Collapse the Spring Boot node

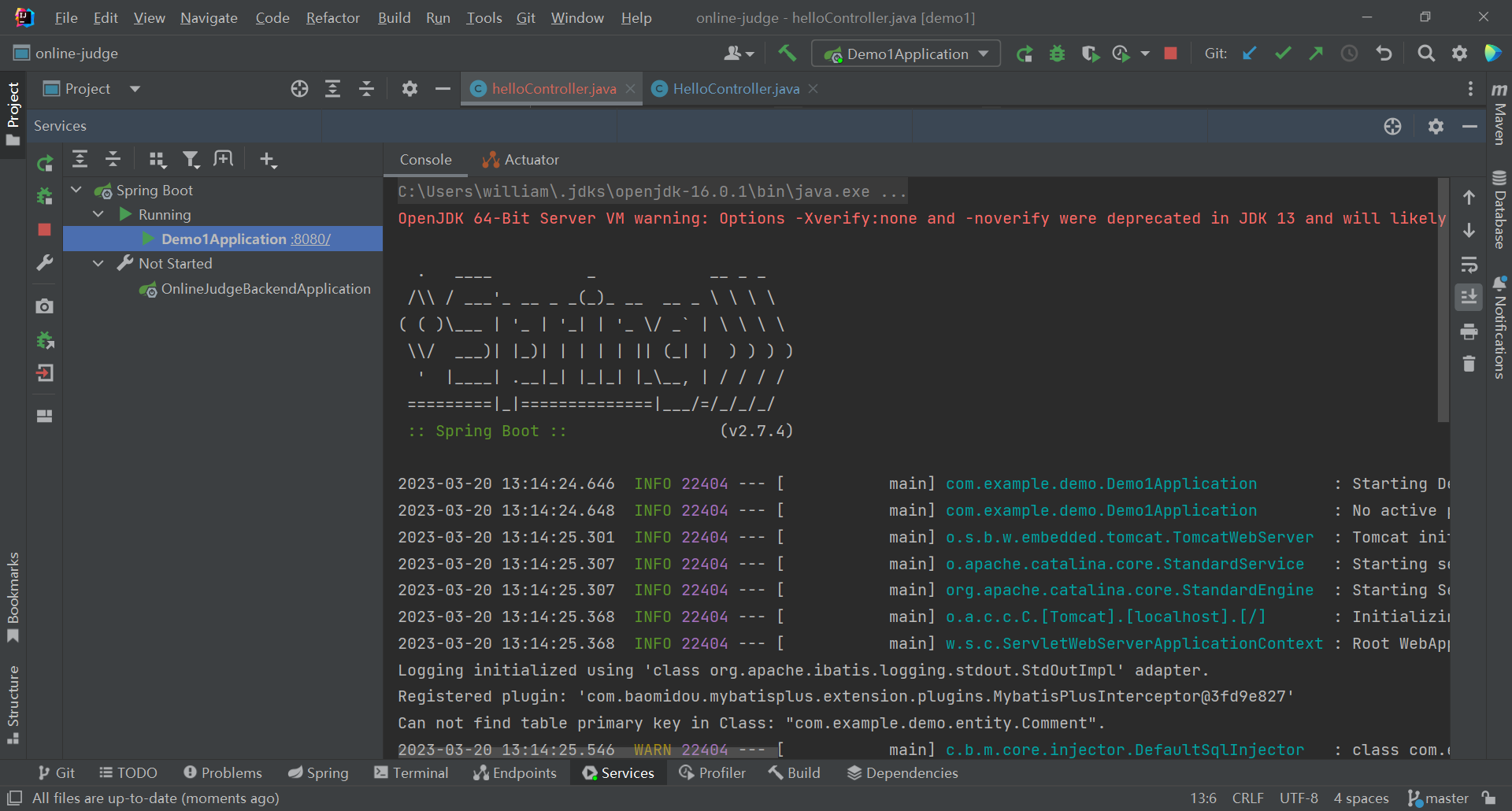76,189
